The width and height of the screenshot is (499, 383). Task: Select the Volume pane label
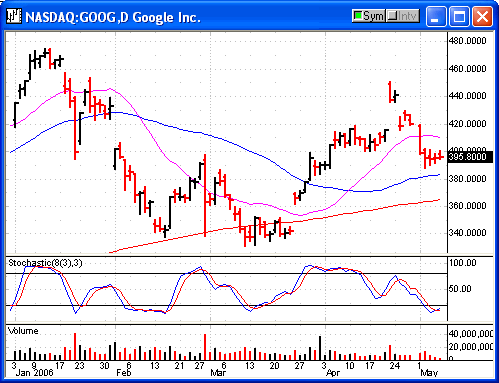(23, 331)
